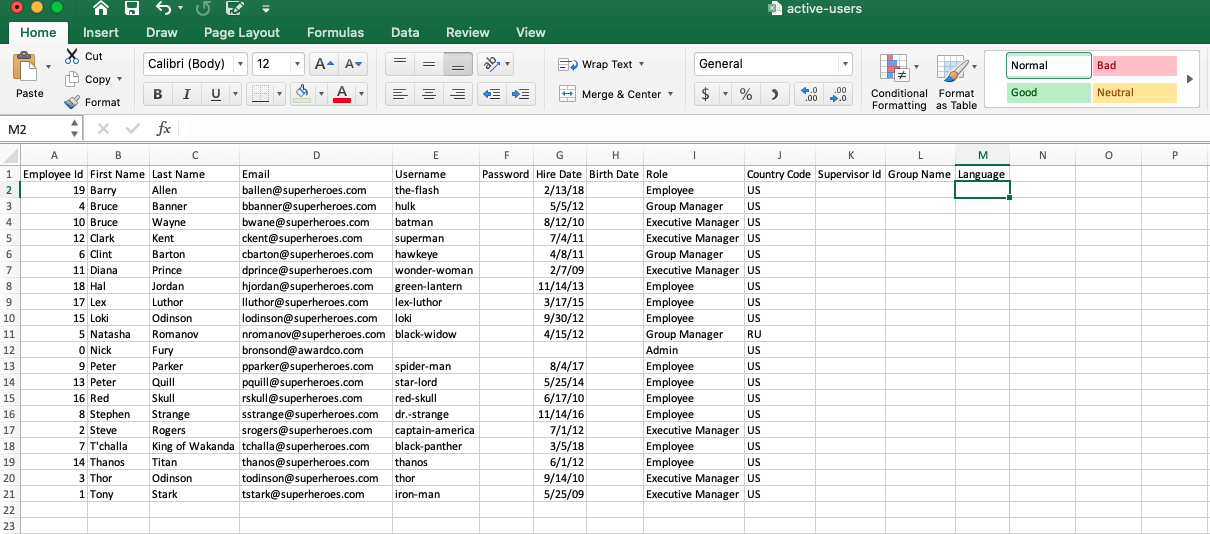Apply the red font color swatch

(342, 94)
